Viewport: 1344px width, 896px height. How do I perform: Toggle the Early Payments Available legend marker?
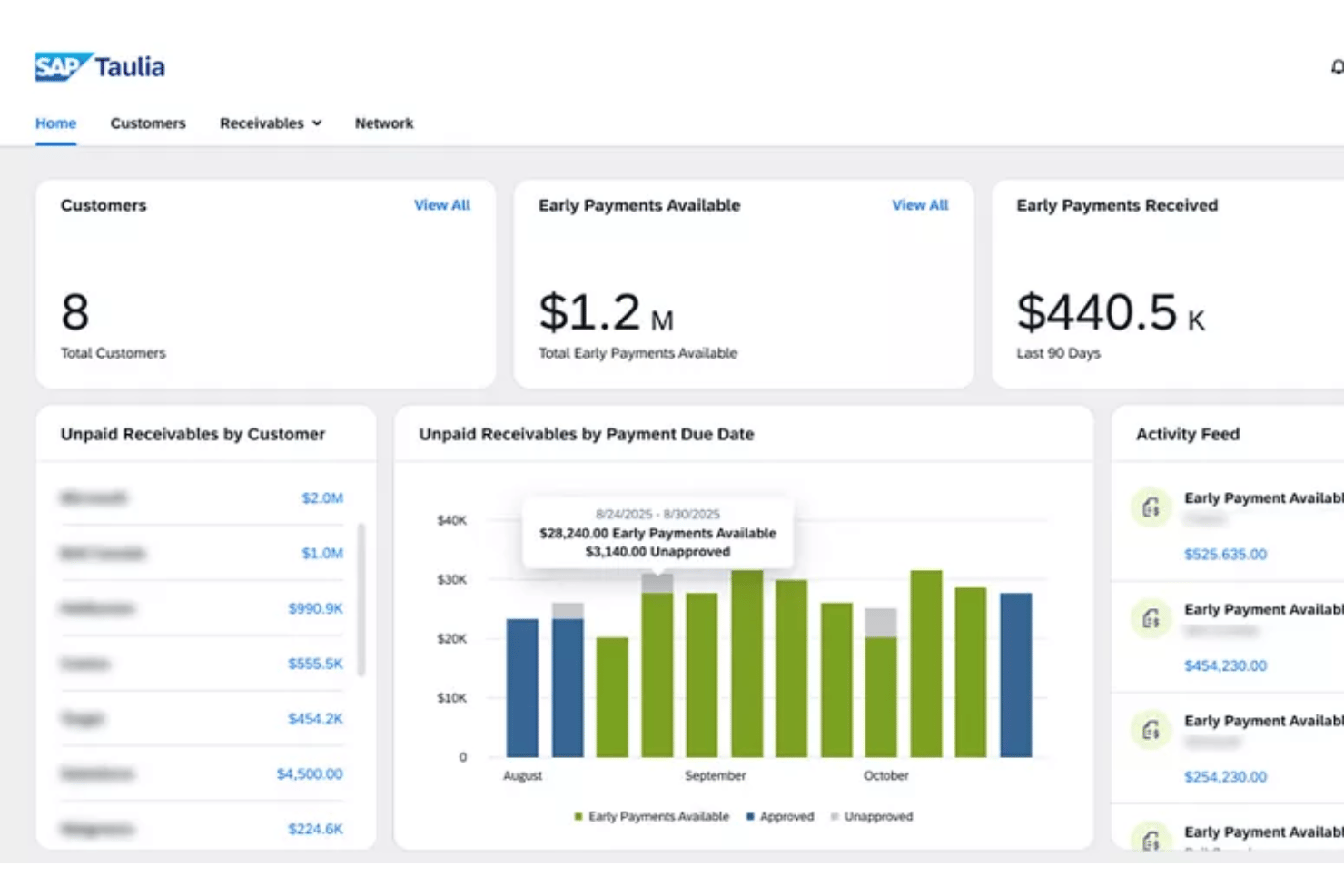click(x=578, y=817)
